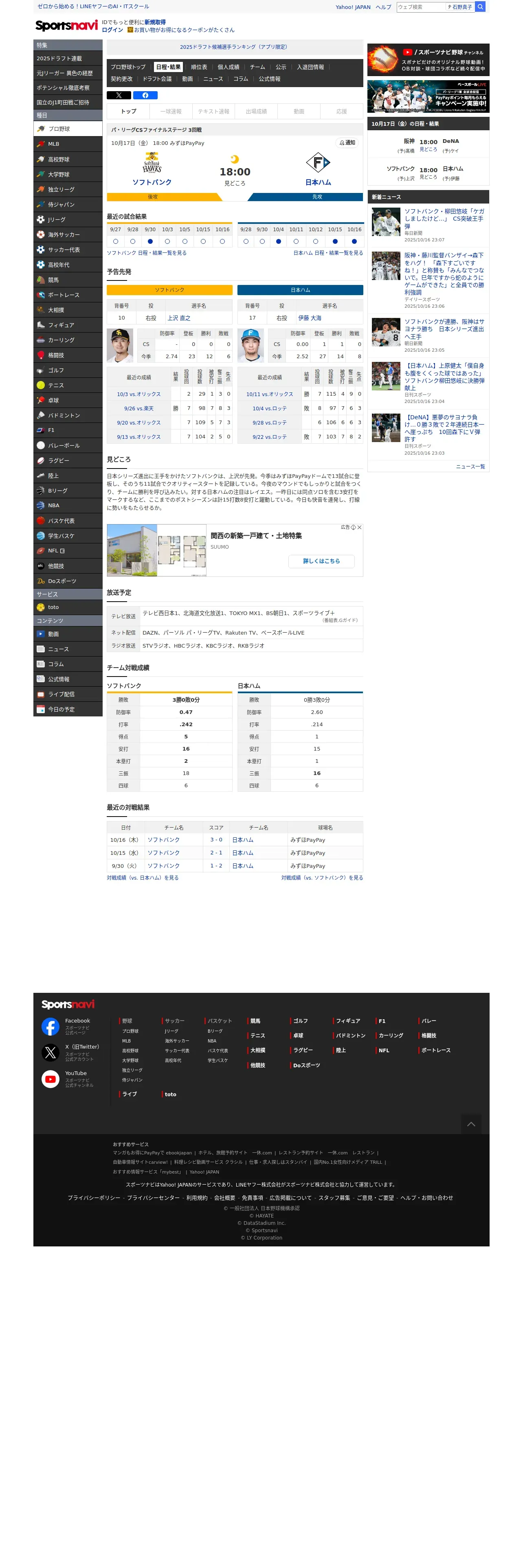
Task: Click the 日本ハム Fighters team logo
Action: click(x=318, y=162)
